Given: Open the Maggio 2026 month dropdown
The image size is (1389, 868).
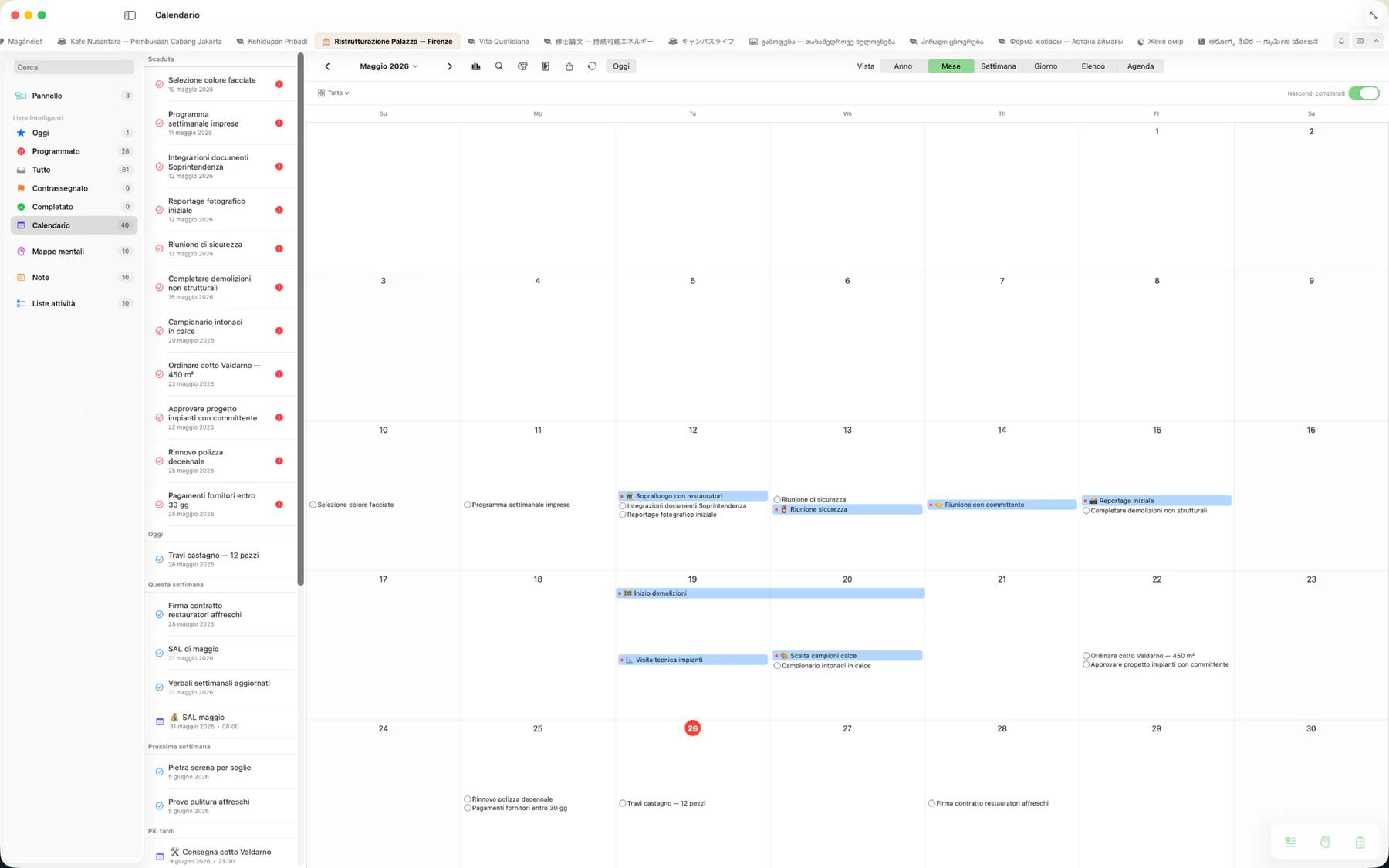Looking at the screenshot, I should click(x=389, y=66).
